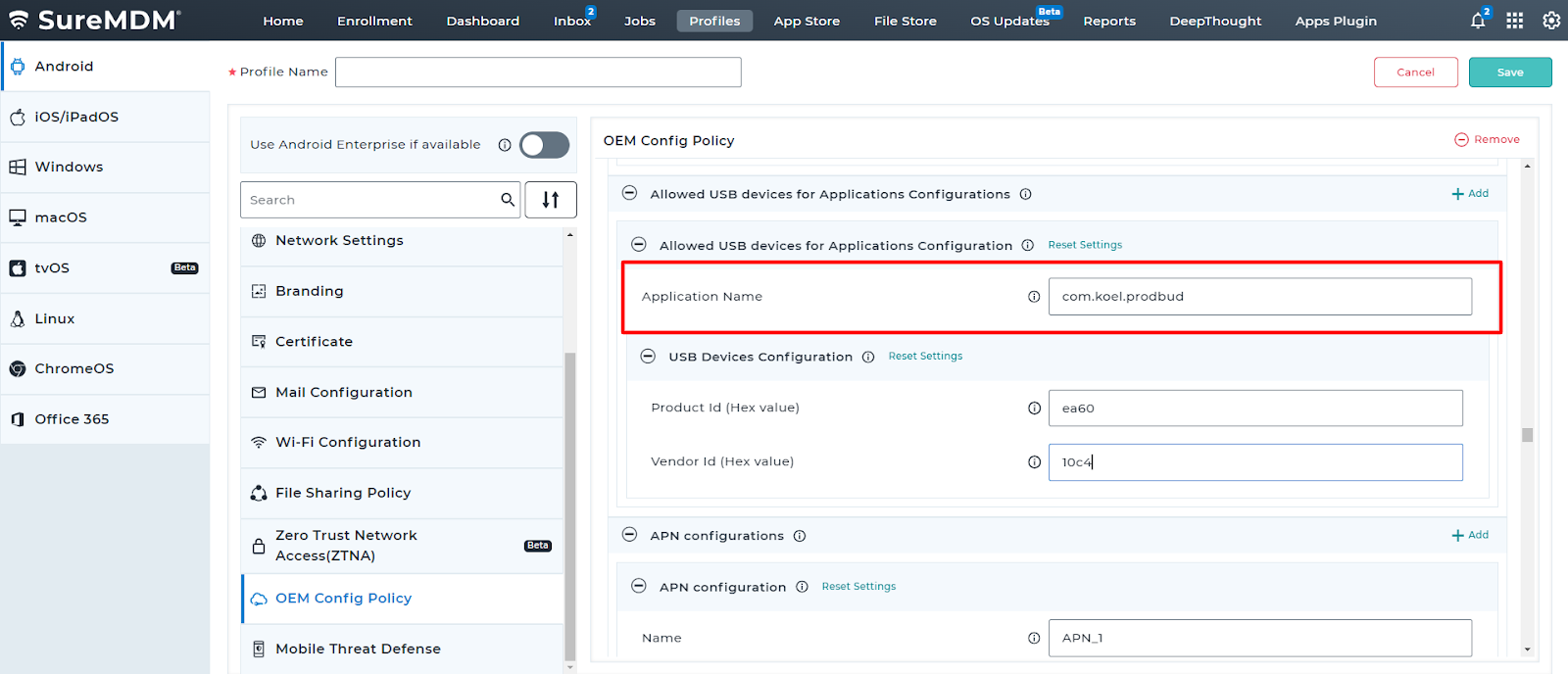This screenshot has width=1568, height=674.
Task: Collapse APN configurations section
Action: click(629, 535)
